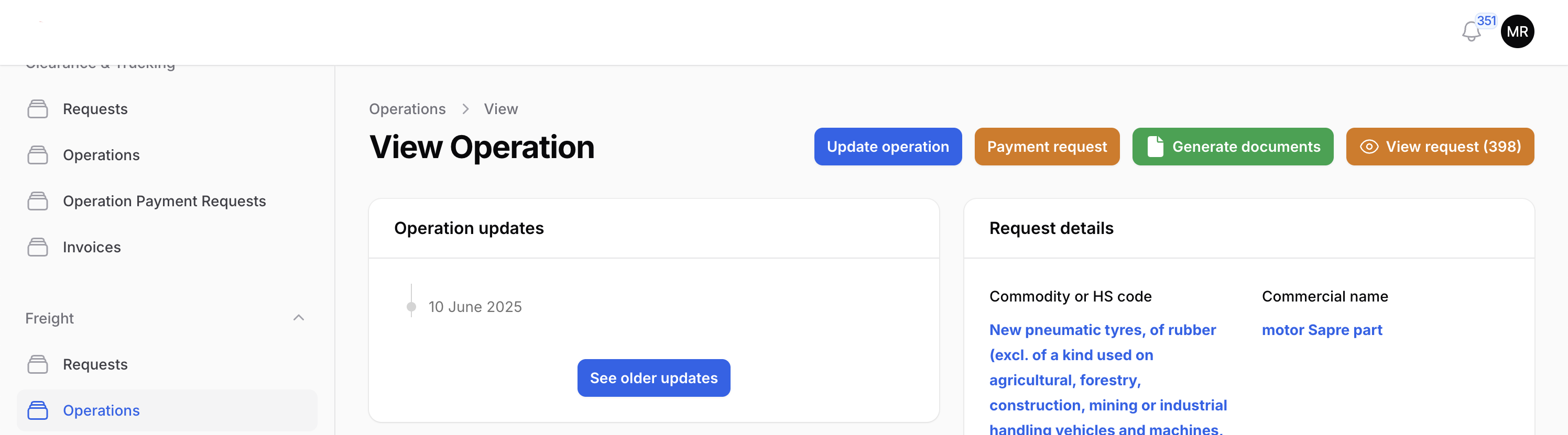Click the Clearance Operations sidebar icon

(38, 155)
